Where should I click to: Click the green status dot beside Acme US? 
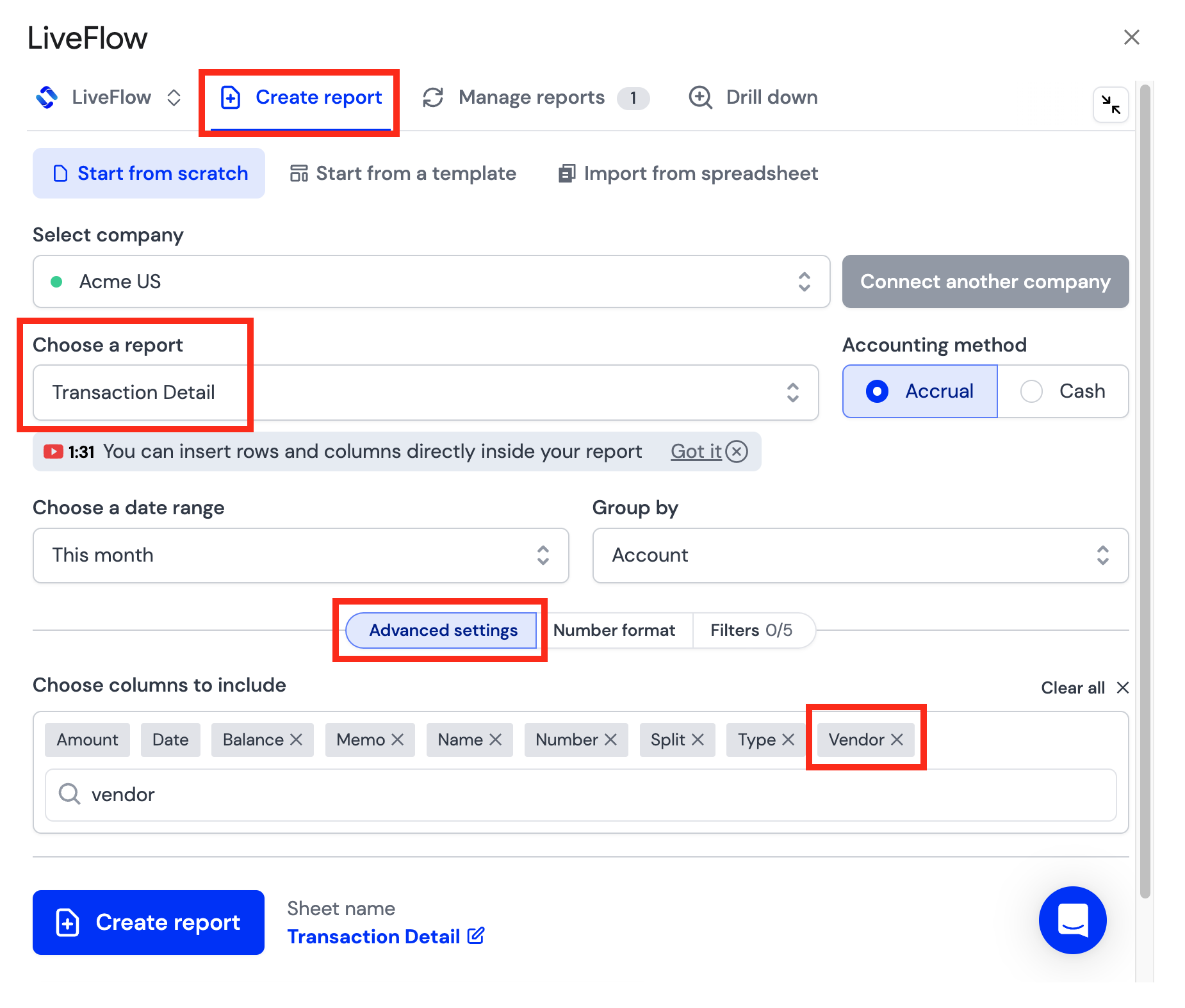56,282
